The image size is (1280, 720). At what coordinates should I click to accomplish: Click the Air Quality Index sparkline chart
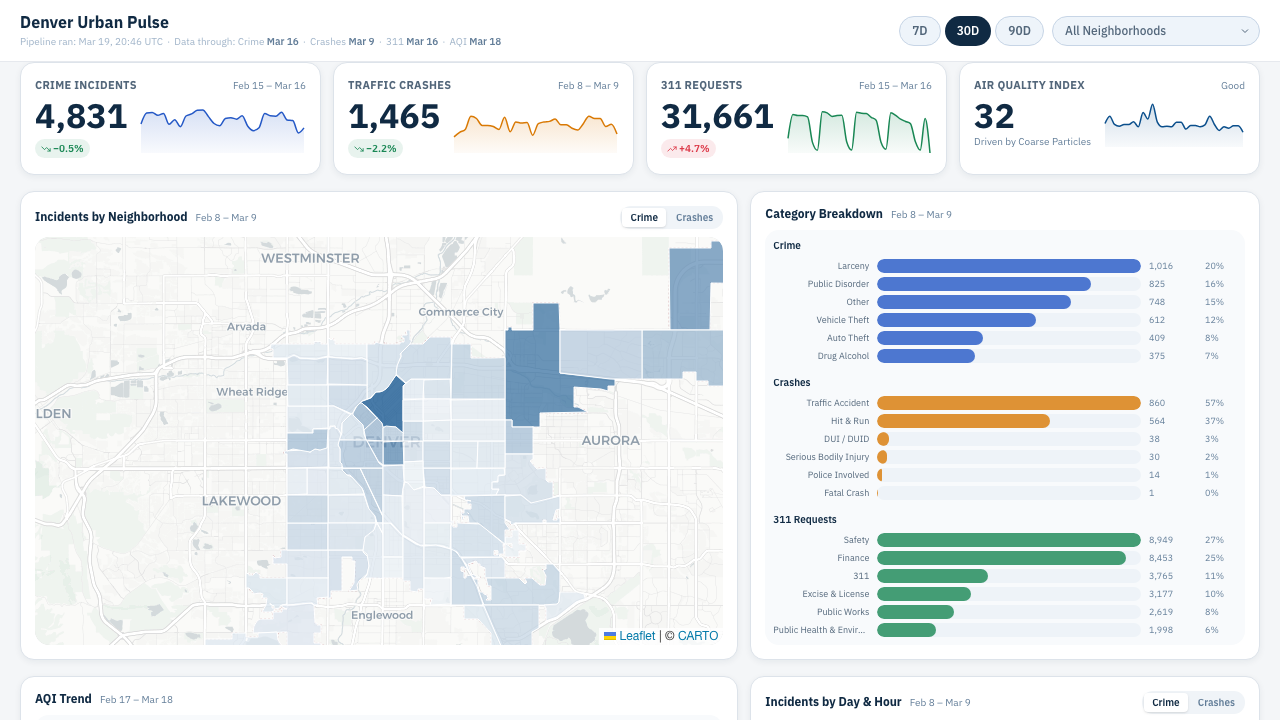tap(1174, 125)
